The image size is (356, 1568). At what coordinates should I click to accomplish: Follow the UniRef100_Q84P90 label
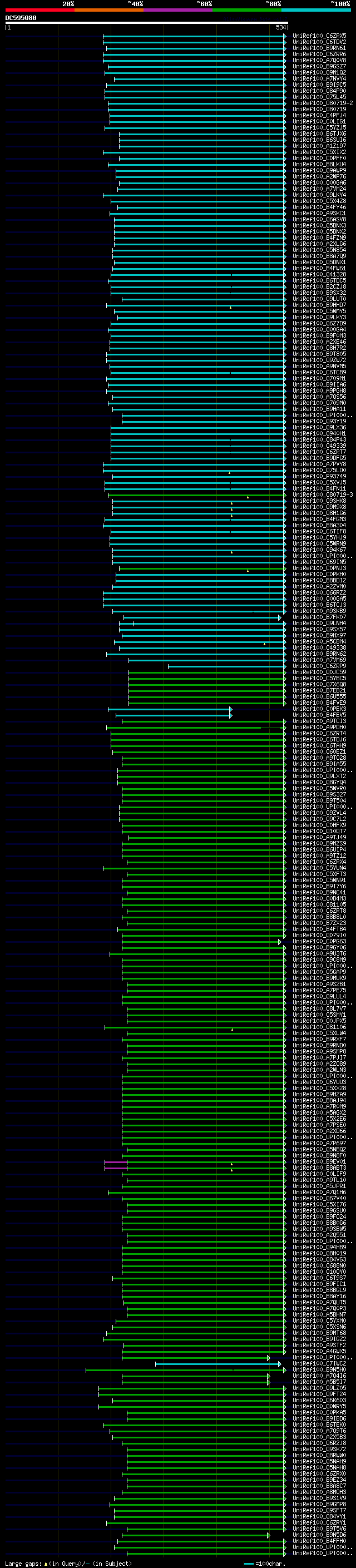coord(319,91)
